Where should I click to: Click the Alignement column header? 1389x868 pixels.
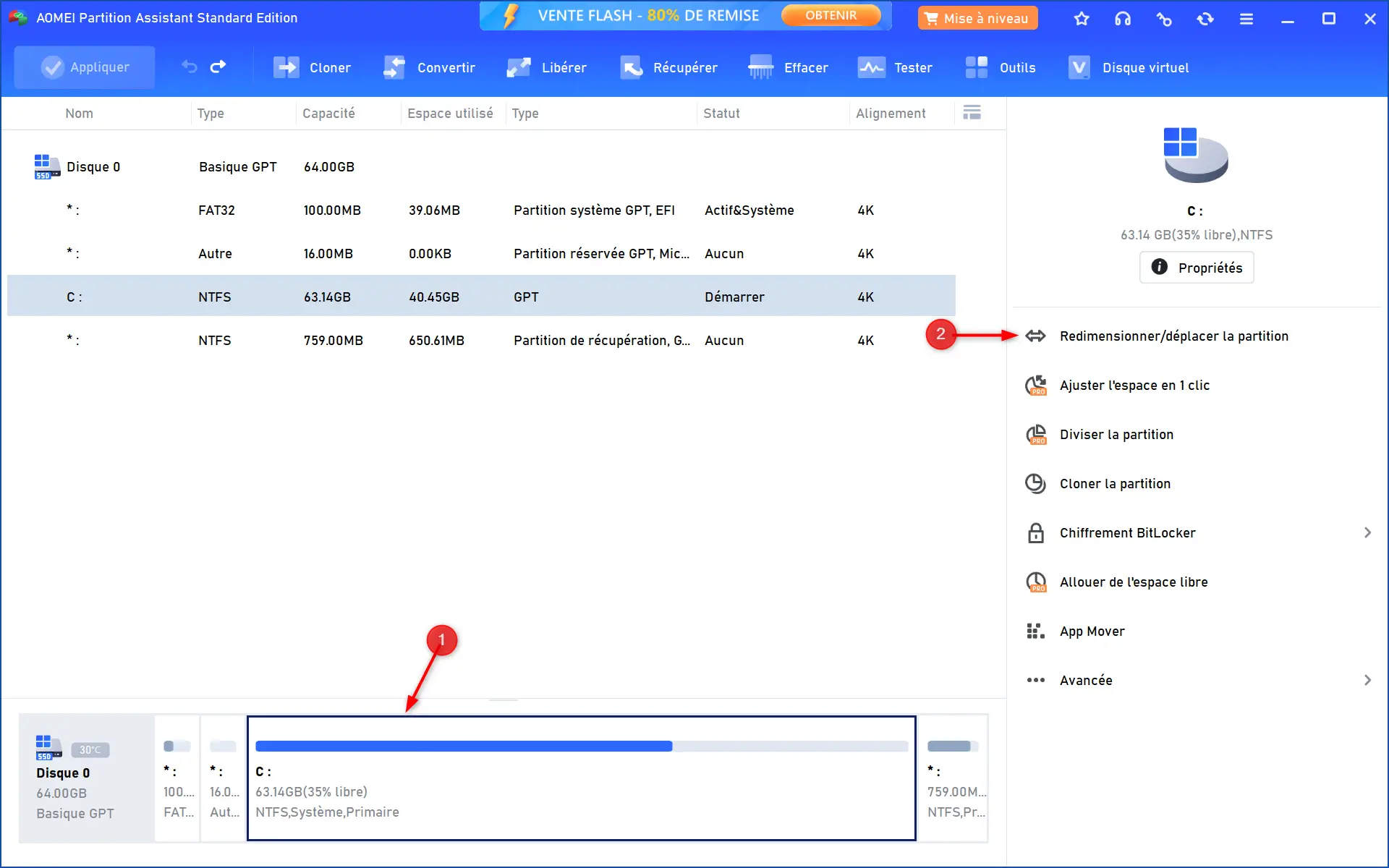click(891, 114)
